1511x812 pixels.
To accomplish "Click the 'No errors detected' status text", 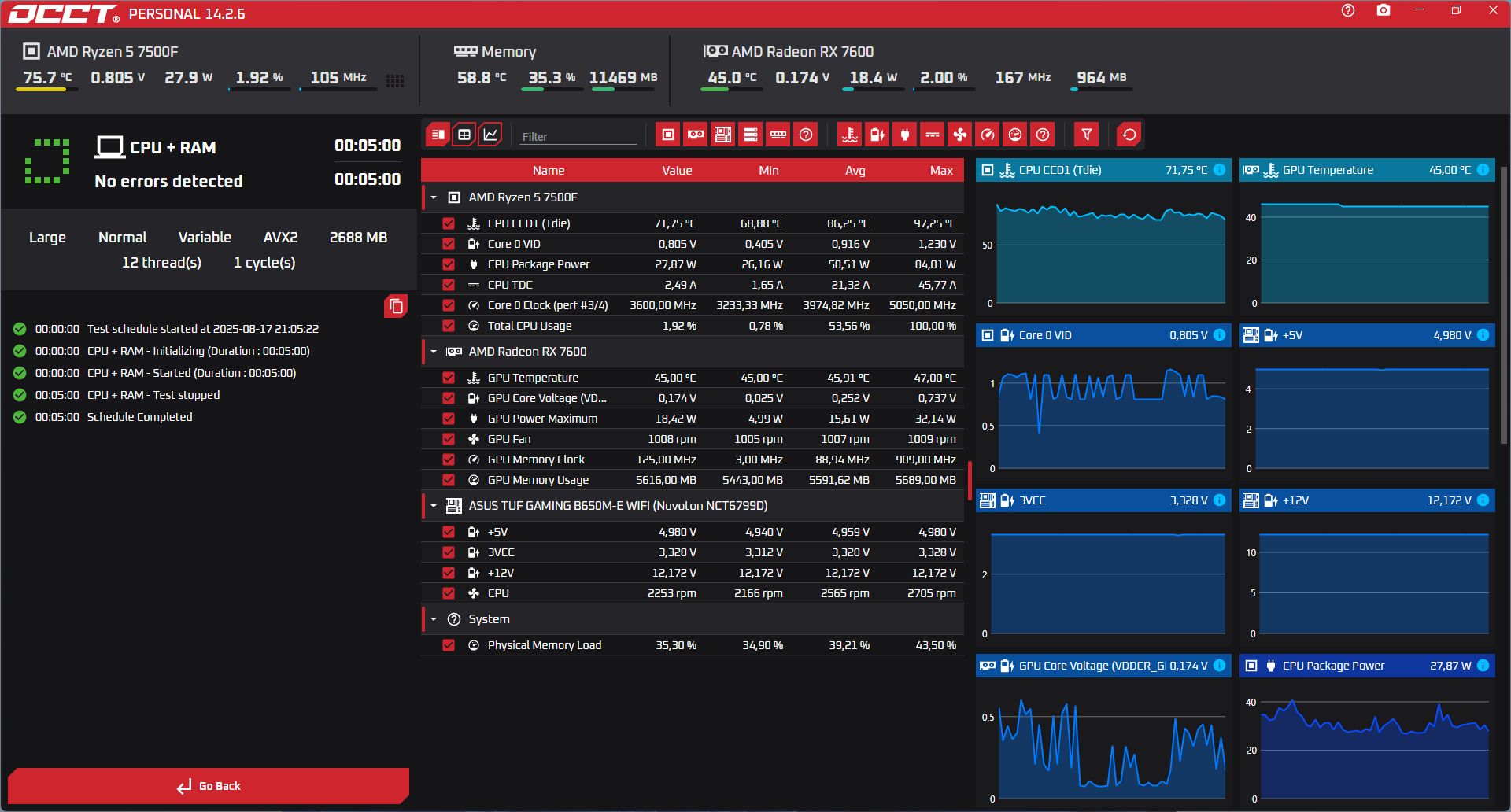I will tap(168, 182).
